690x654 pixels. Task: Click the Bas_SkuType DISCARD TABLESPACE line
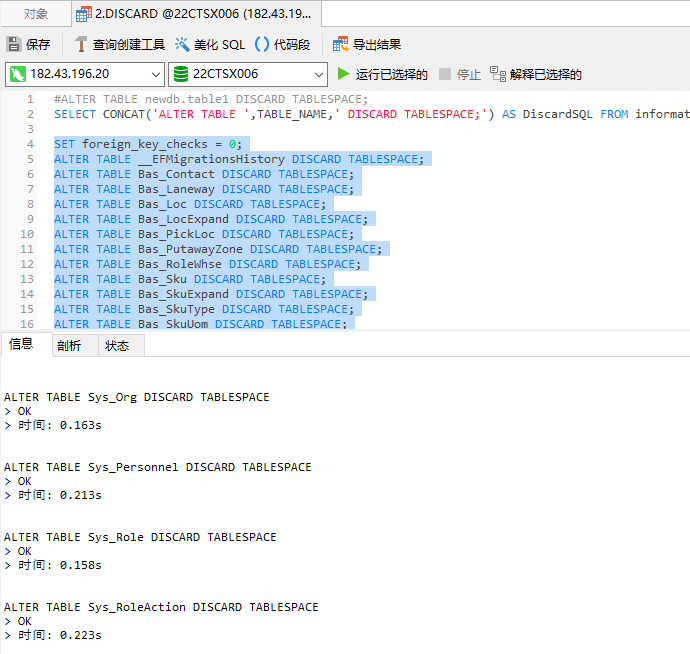204,309
